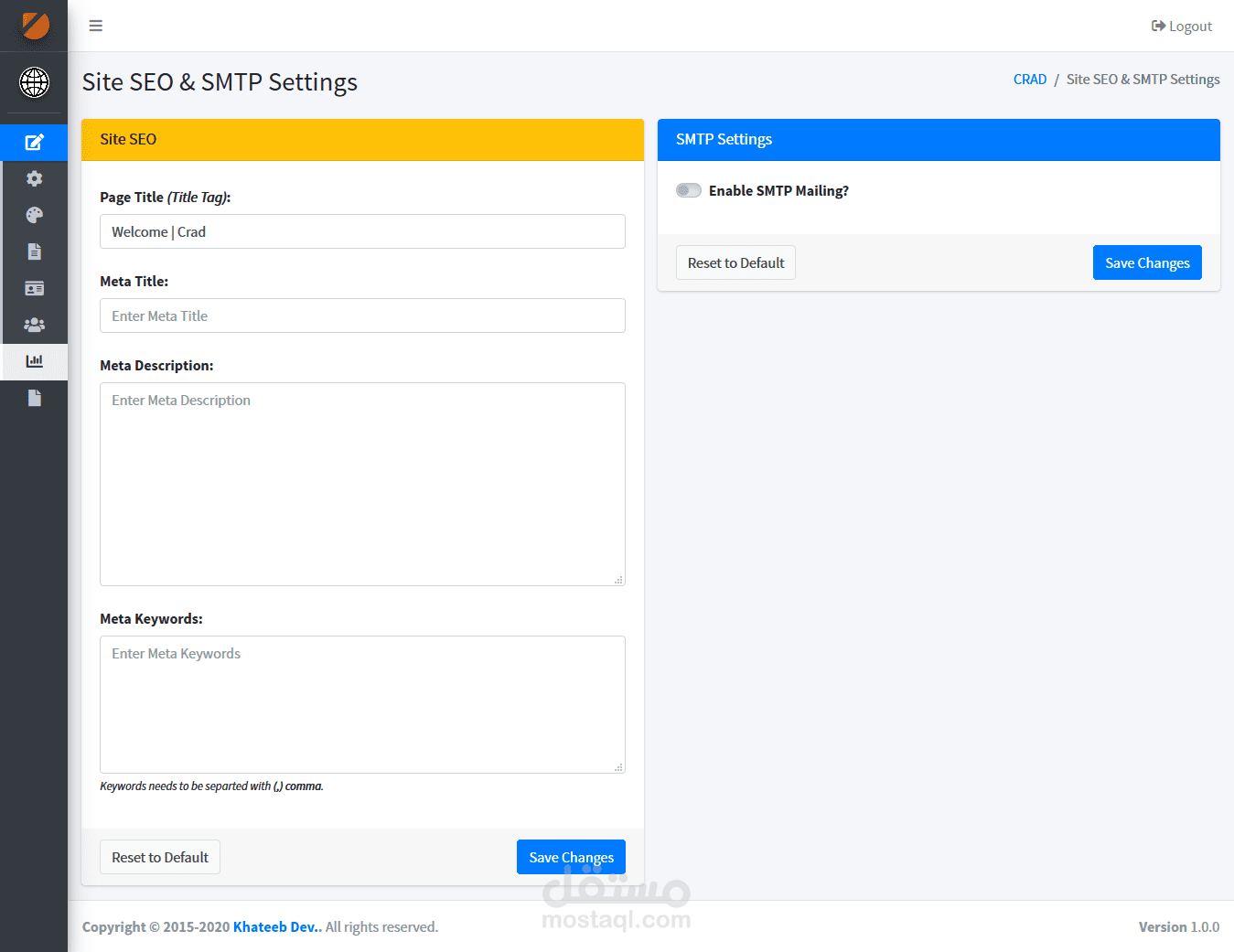
Task: Click the blank file sidebar icon
Action: pos(35,398)
